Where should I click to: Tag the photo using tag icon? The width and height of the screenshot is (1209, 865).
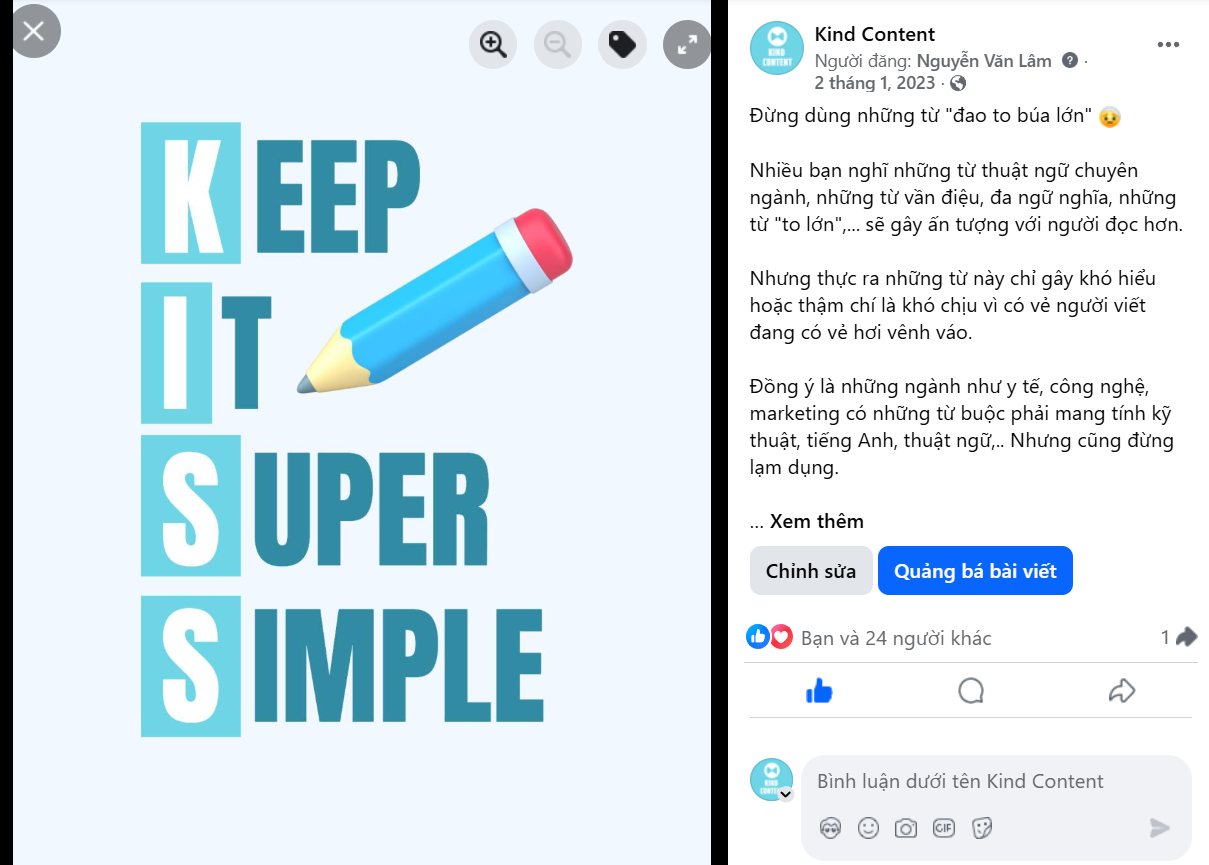click(622, 44)
